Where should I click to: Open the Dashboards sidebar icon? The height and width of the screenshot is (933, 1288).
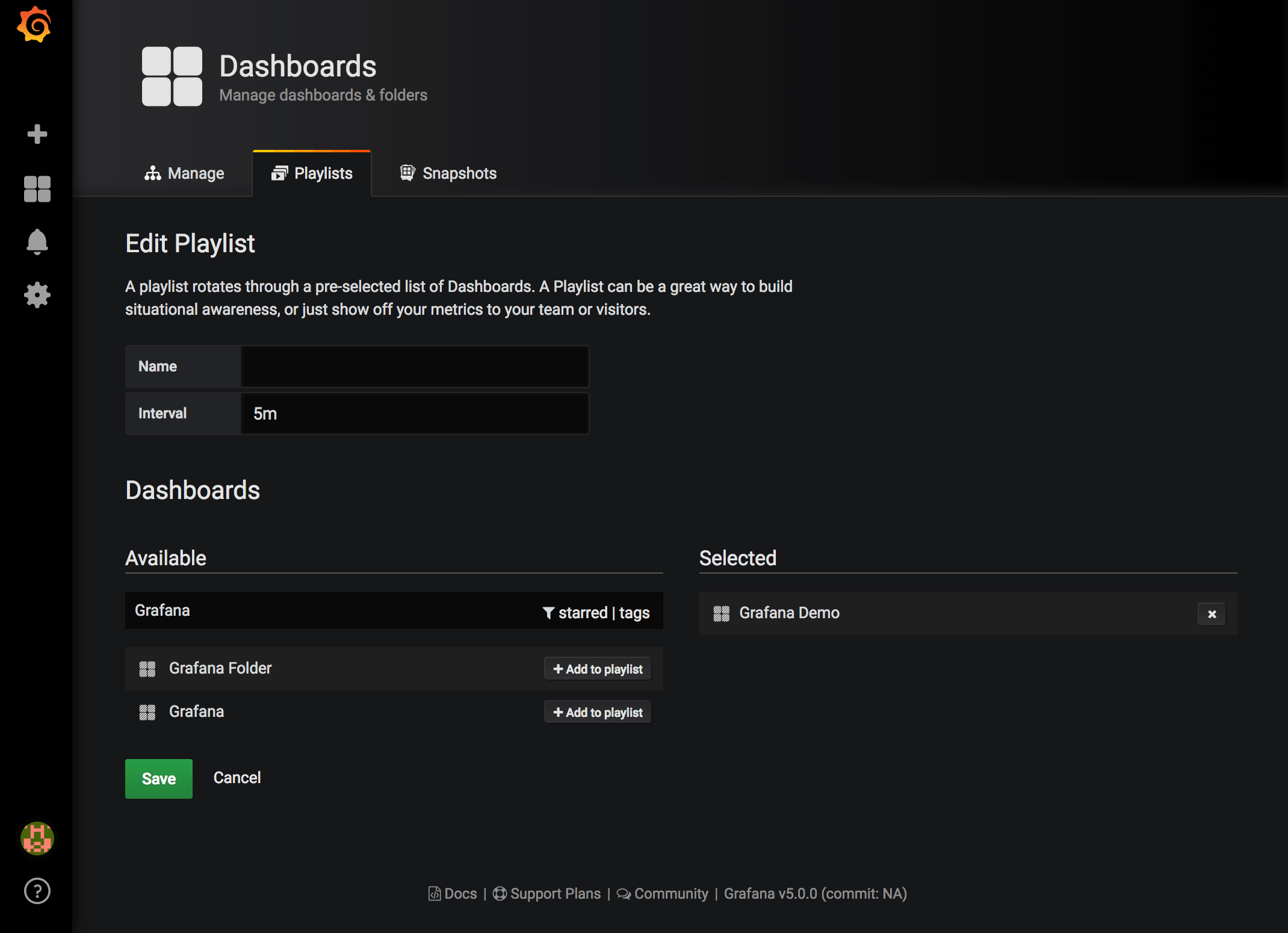[x=37, y=189]
